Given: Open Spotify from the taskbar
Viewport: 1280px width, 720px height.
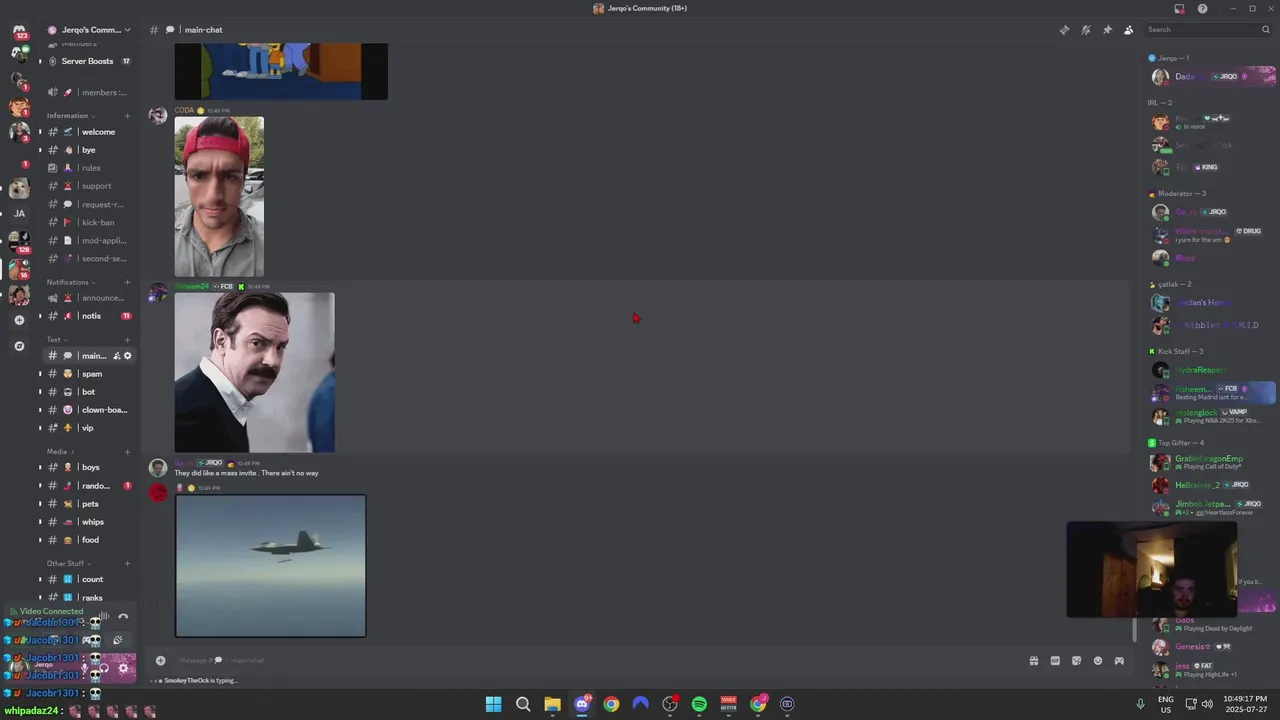Looking at the screenshot, I should pos(699,704).
